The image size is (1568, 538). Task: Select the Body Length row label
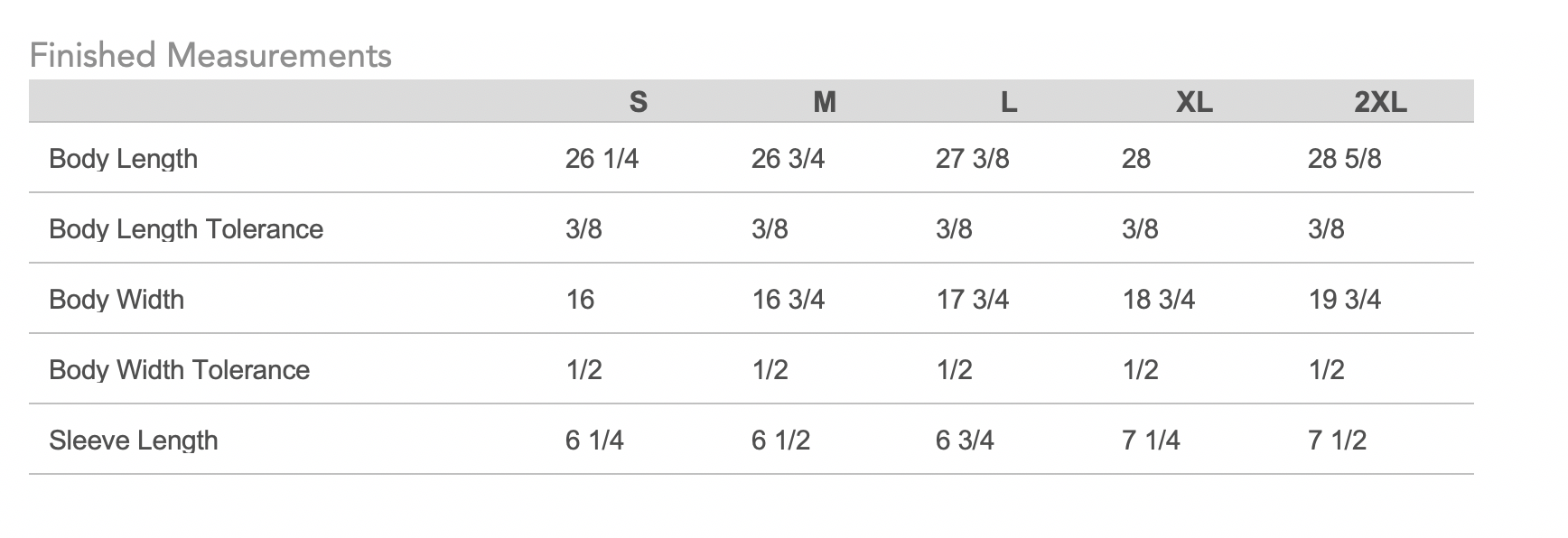coord(123,159)
